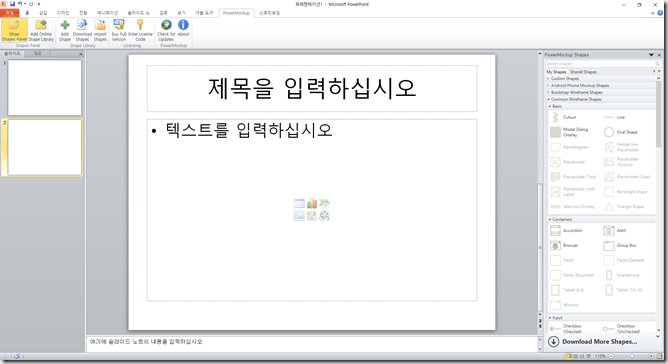668x364 pixels.
Task: Switch to the Shared Shapes tab
Action: coord(583,72)
